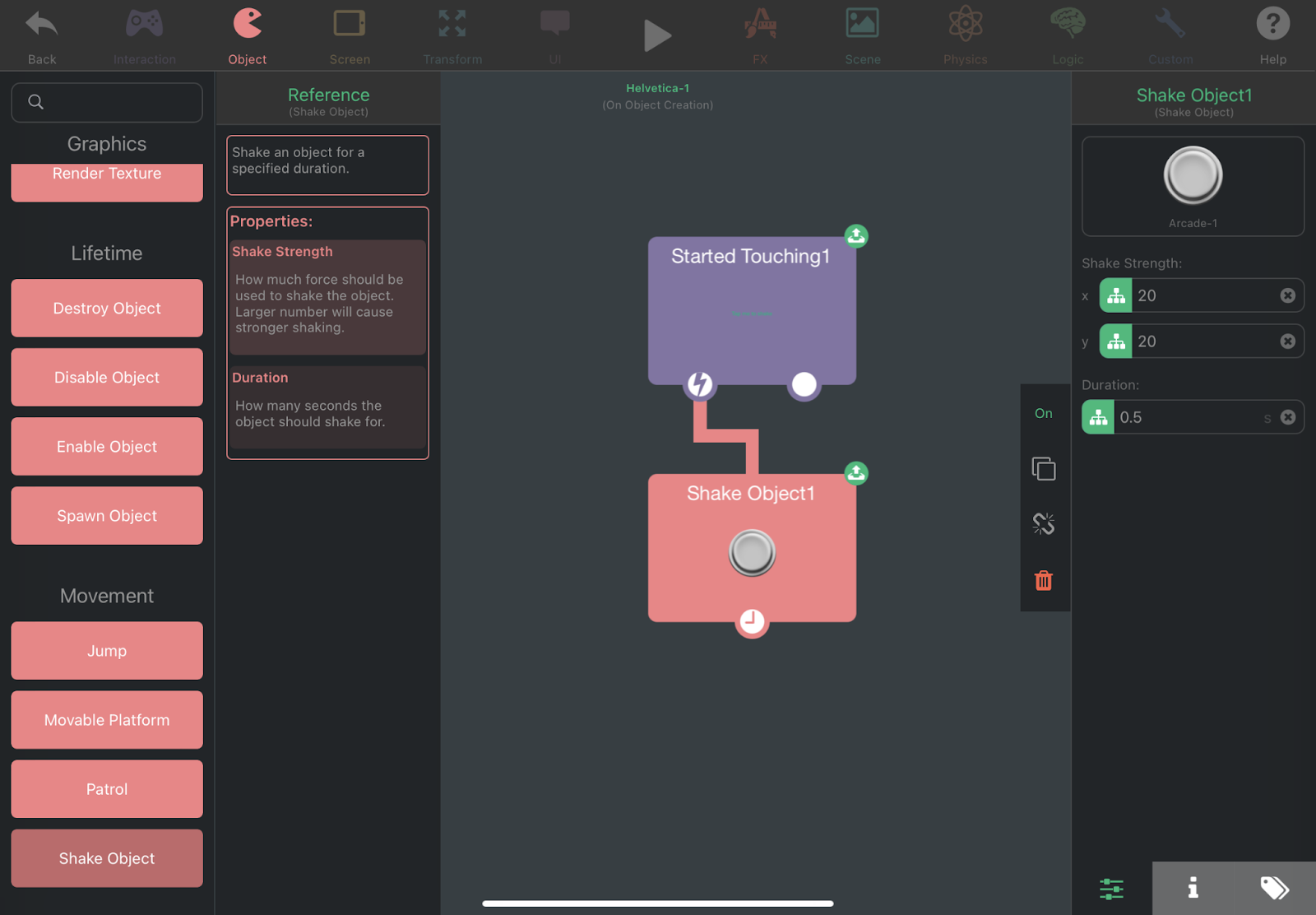Screen dimensions: 1316x915
Task: Open the Screen behaviors category
Action: [x=350, y=35]
